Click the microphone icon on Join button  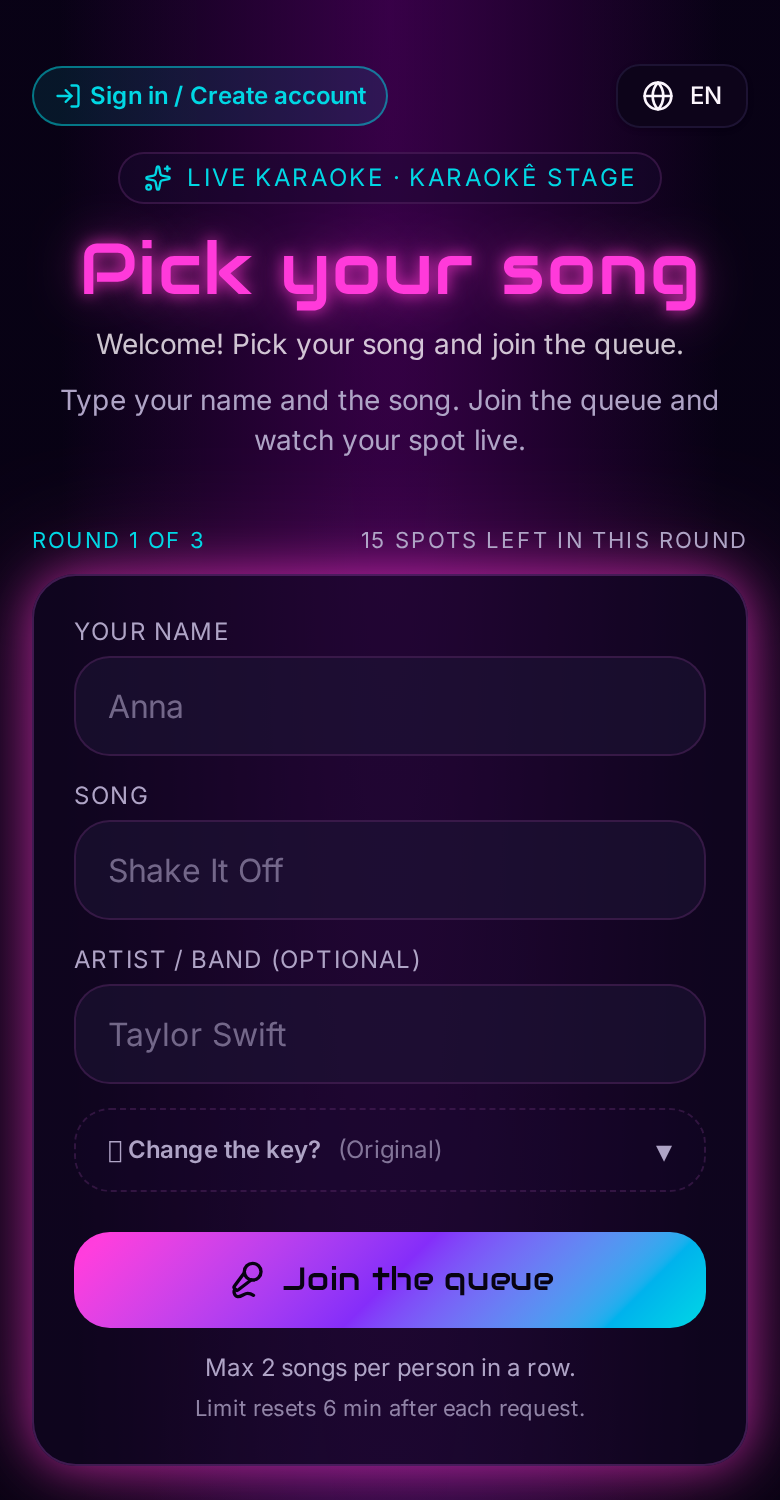click(247, 1280)
